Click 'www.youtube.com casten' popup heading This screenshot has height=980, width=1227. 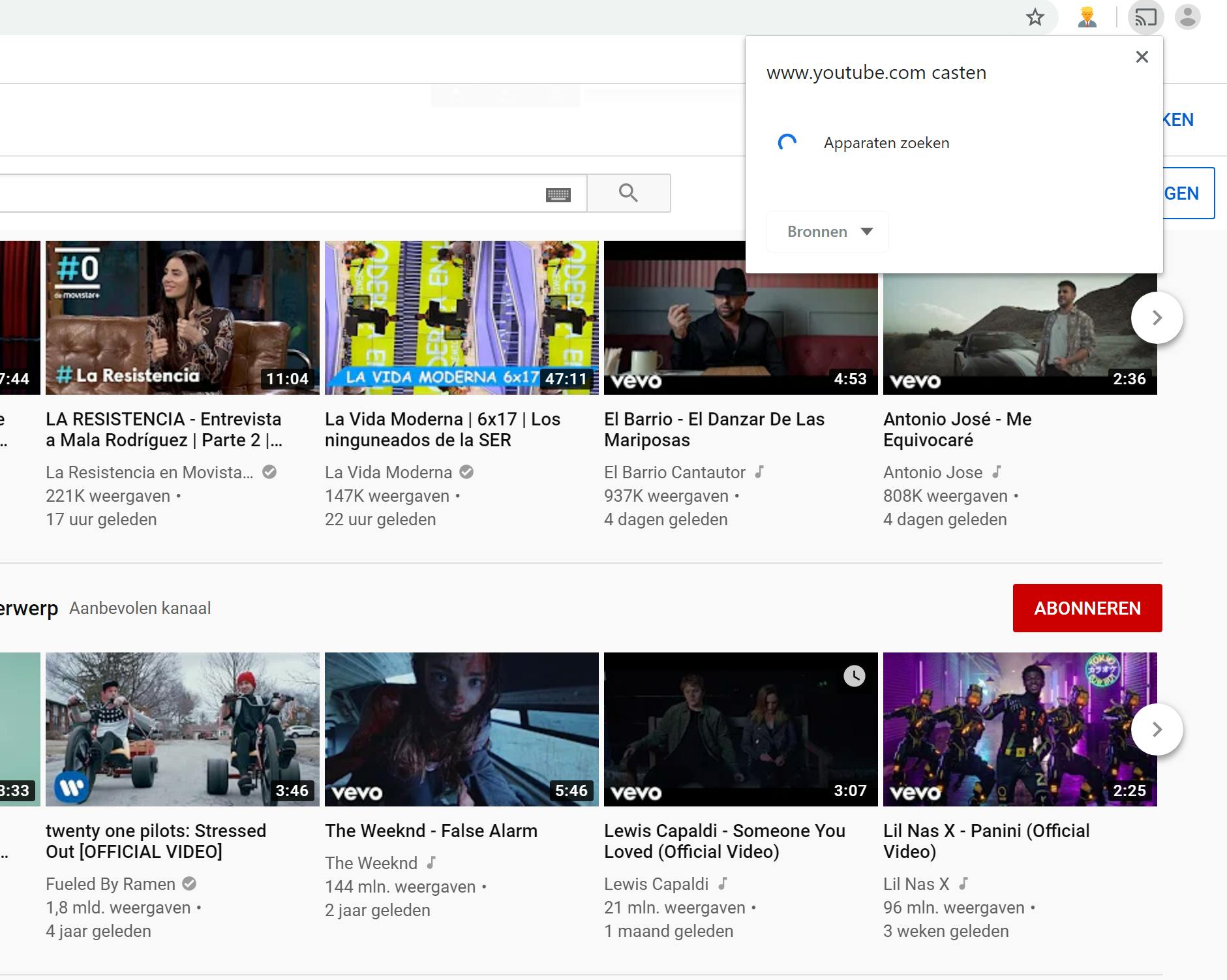point(876,72)
